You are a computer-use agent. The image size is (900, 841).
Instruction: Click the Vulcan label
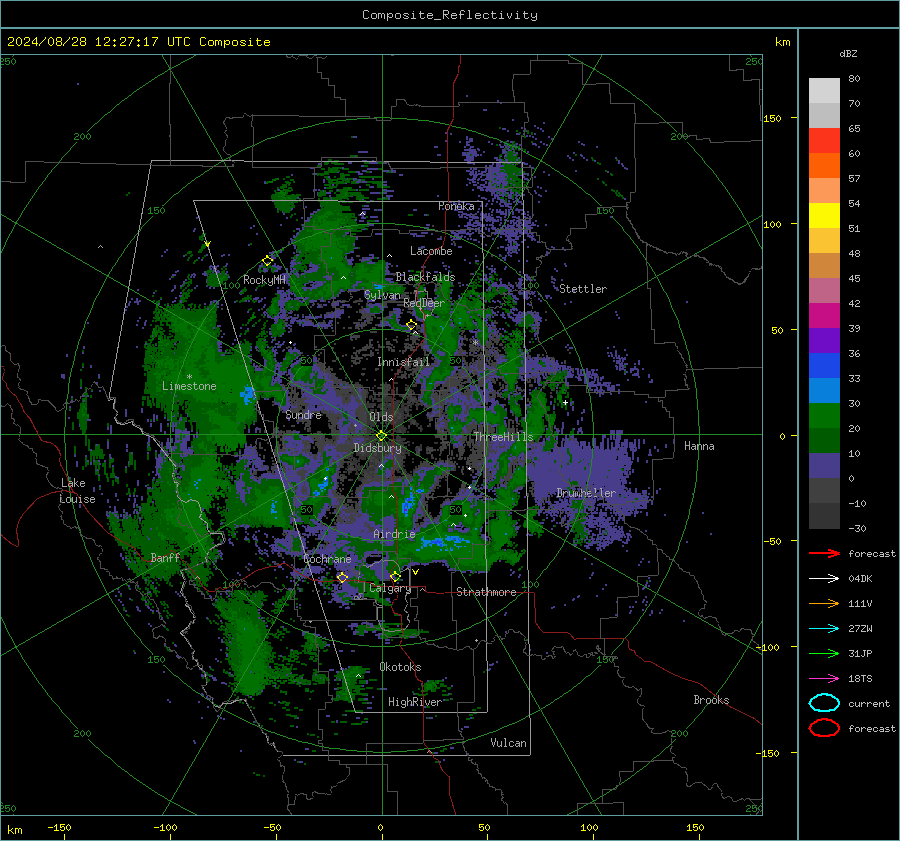pyautogui.click(x=508, y=743)
